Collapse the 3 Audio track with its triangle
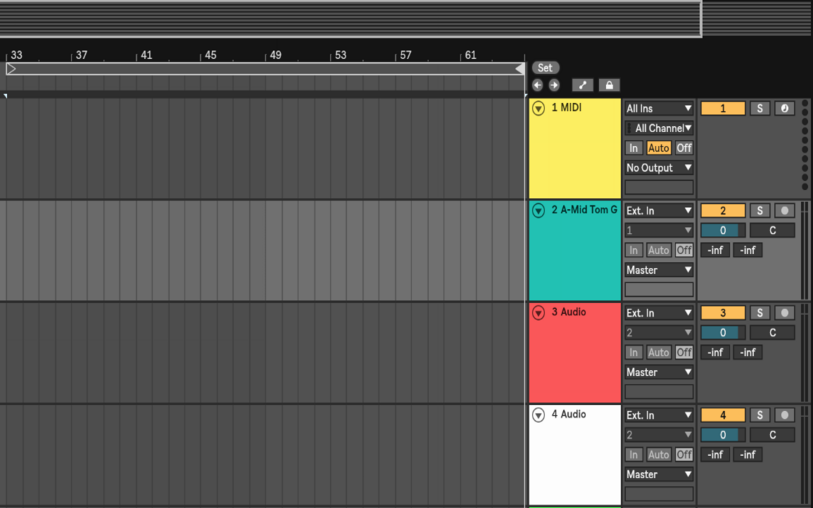 pyautogui.click(x=538, y=313)
